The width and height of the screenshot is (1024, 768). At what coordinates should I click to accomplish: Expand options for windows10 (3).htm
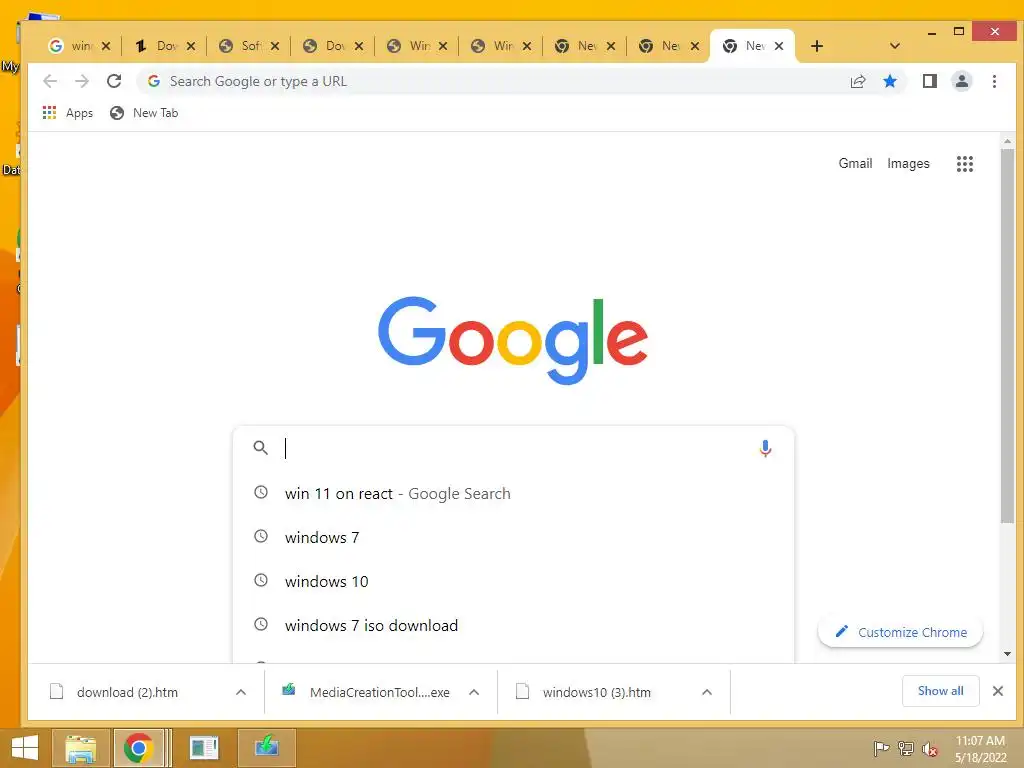click(707, 692)
